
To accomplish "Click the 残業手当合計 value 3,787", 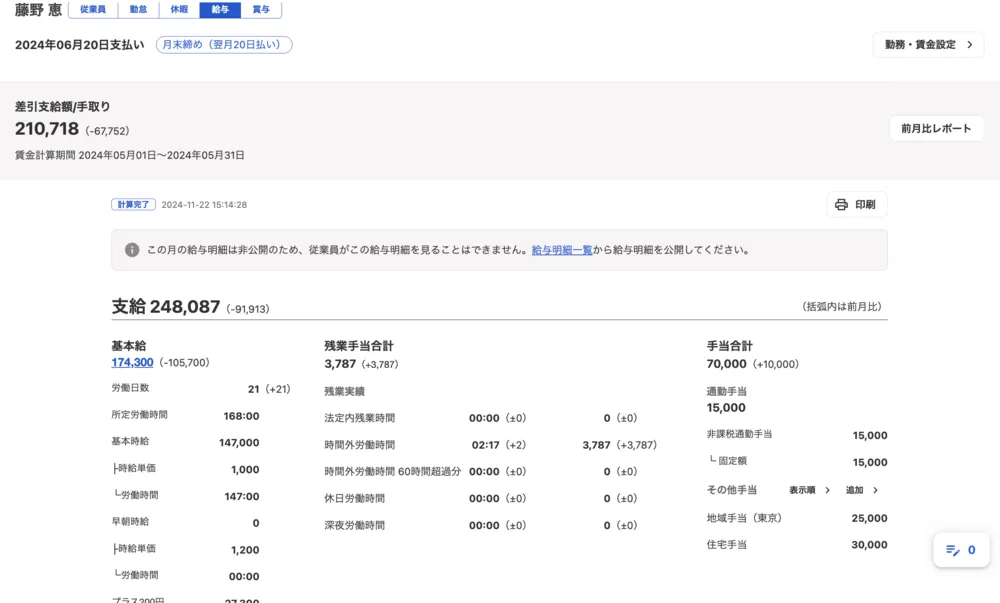I will tap(340, 364).
